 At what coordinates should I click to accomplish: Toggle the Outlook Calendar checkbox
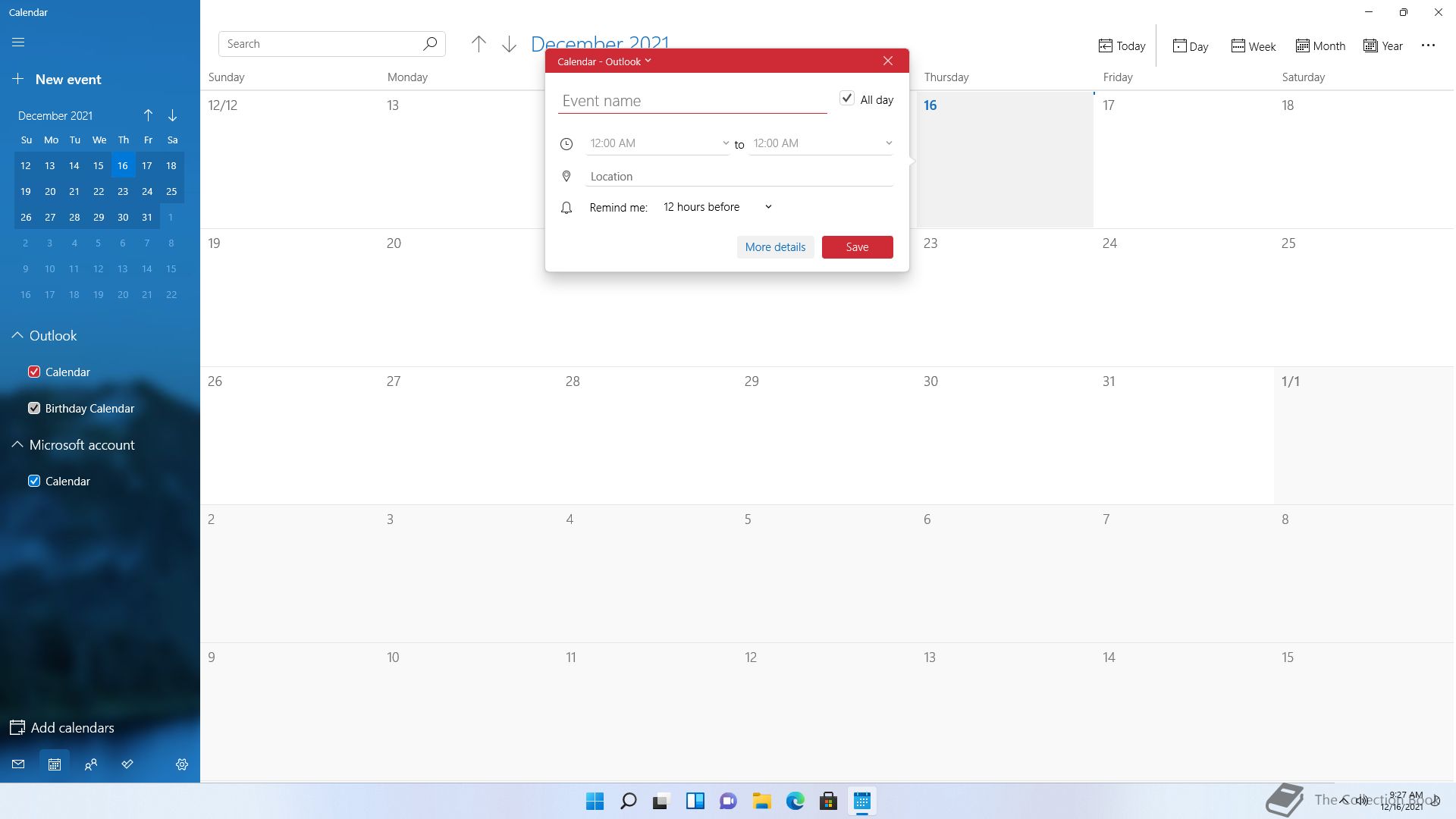point(34,372)
